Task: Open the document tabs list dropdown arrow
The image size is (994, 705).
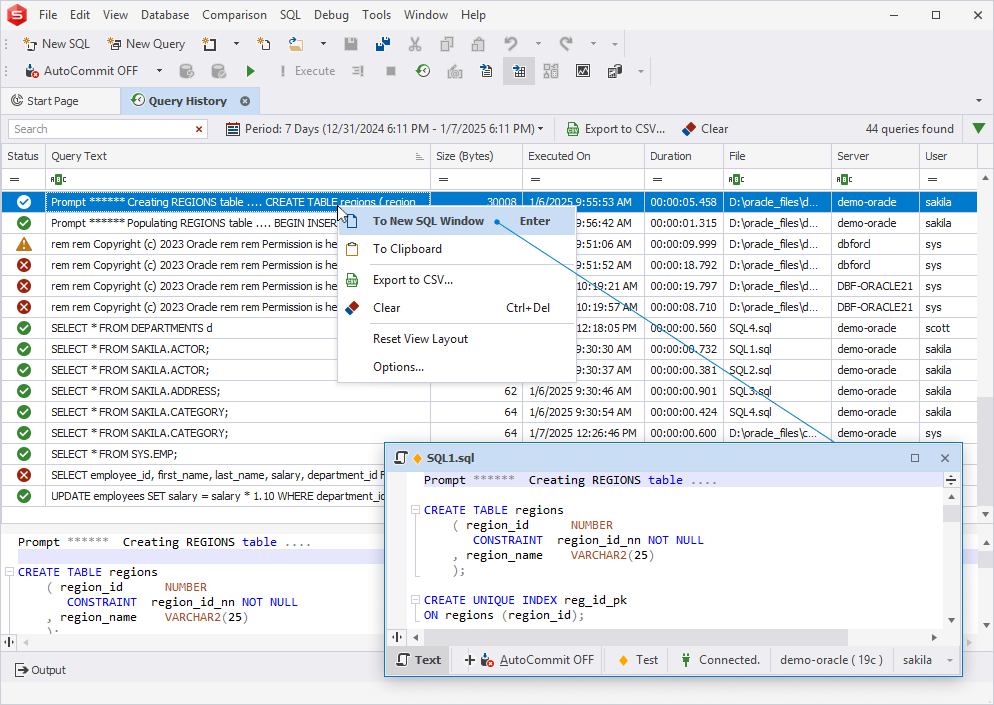Action: point(979,101)
